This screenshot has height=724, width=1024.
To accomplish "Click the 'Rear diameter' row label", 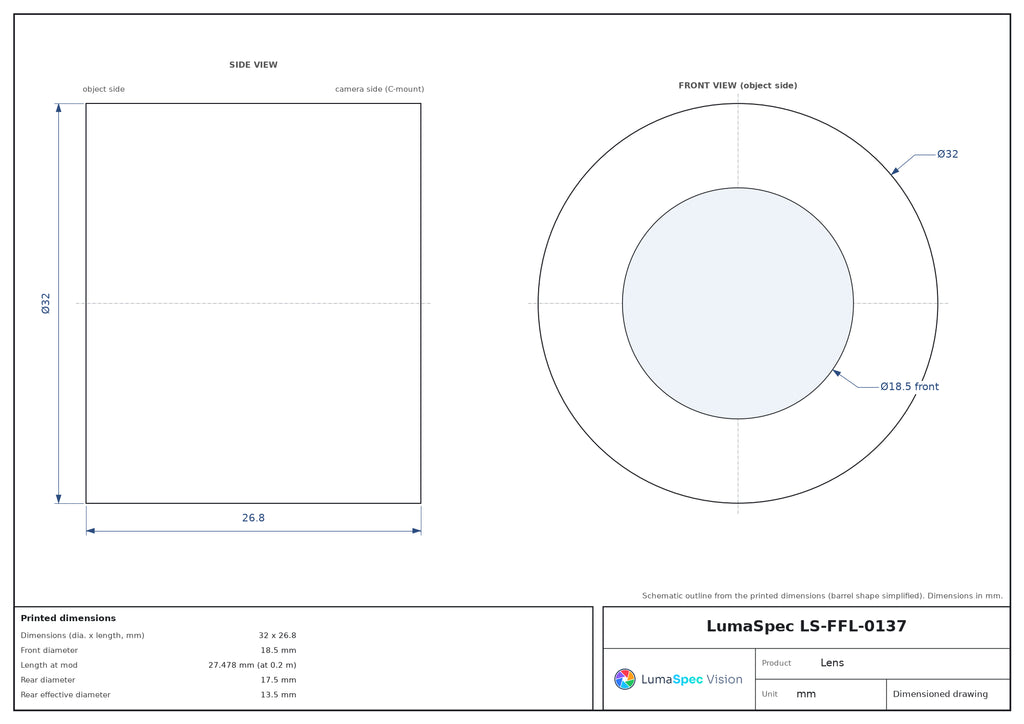I will [x=48, y=680].
